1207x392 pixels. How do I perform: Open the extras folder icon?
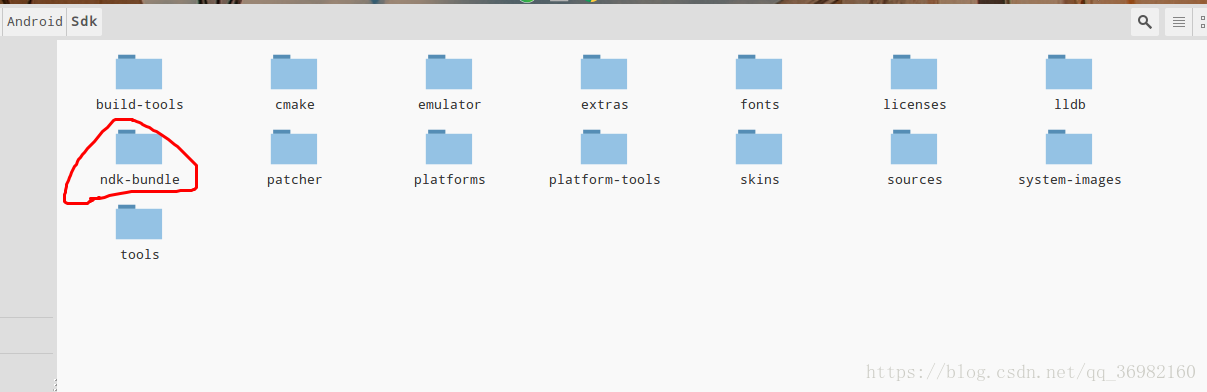pos(604,72)
